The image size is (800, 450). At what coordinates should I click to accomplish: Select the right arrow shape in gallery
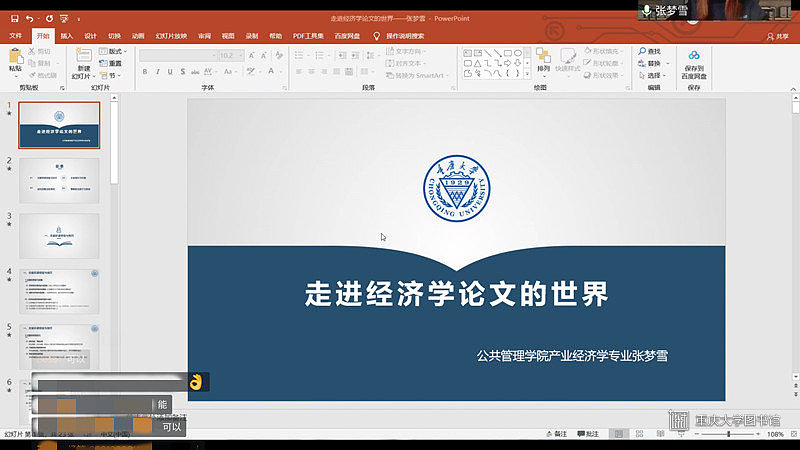pos(508,63)
